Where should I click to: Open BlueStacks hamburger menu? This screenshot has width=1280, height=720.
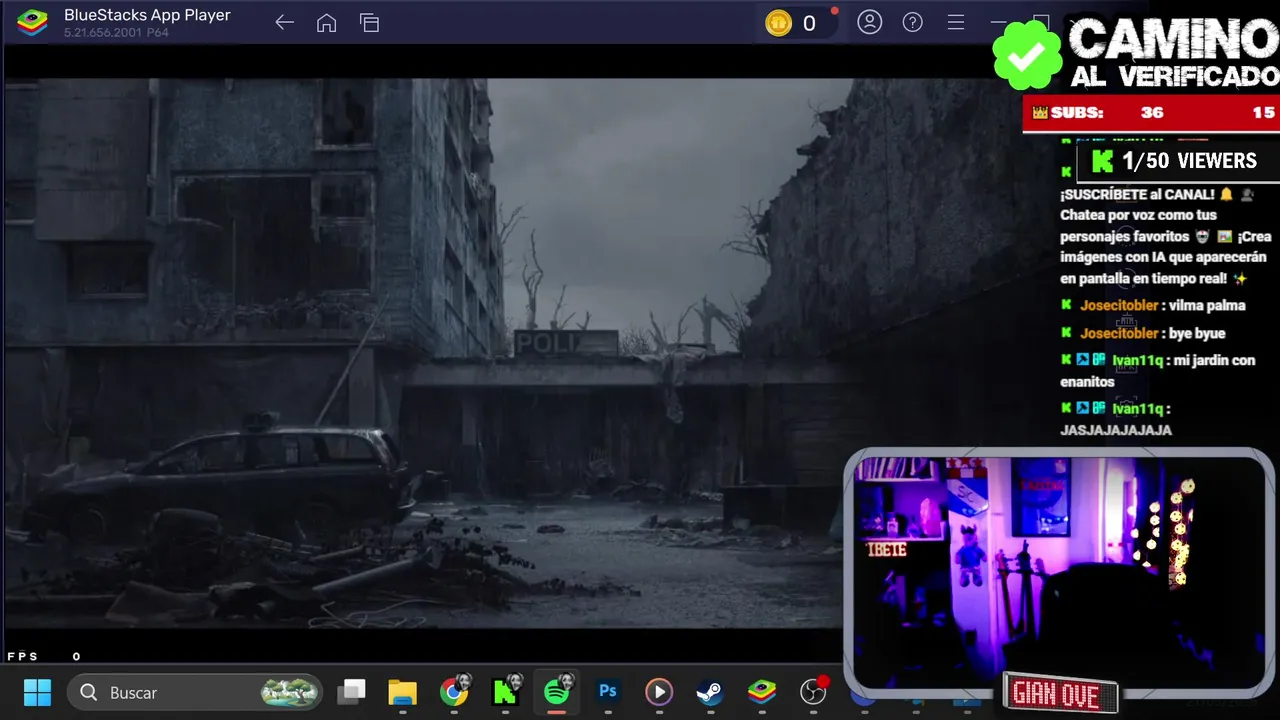point(956,22)
